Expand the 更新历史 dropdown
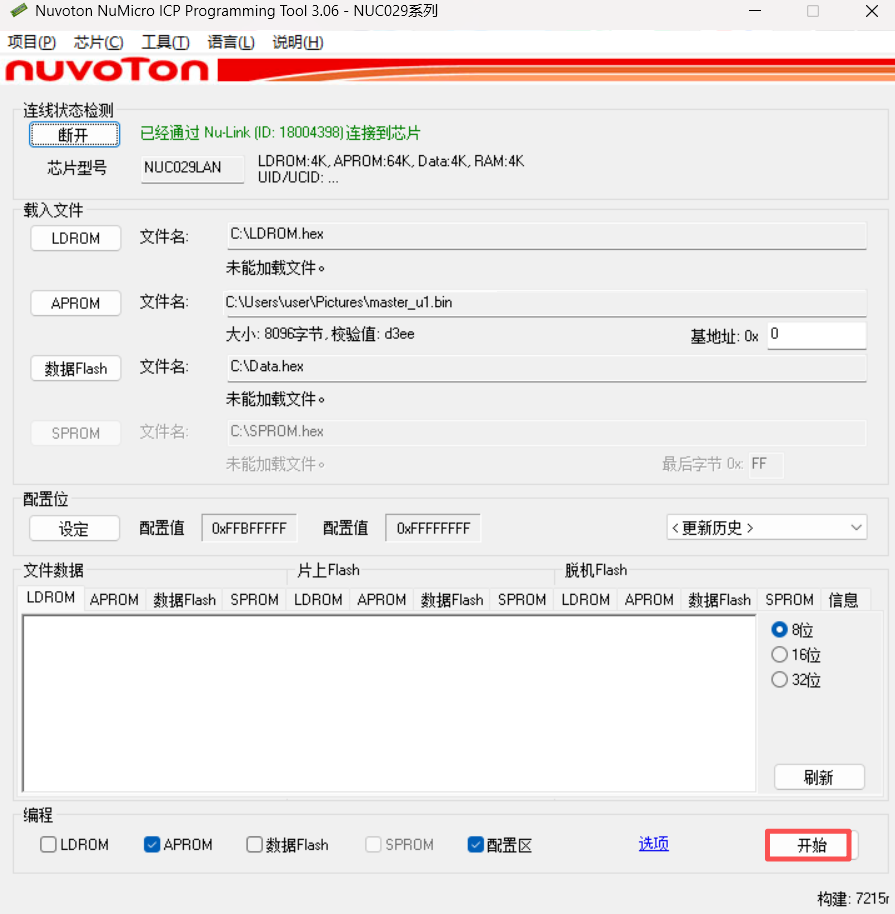The height and width of the screenshot is (914, 895). click(766, 527)
